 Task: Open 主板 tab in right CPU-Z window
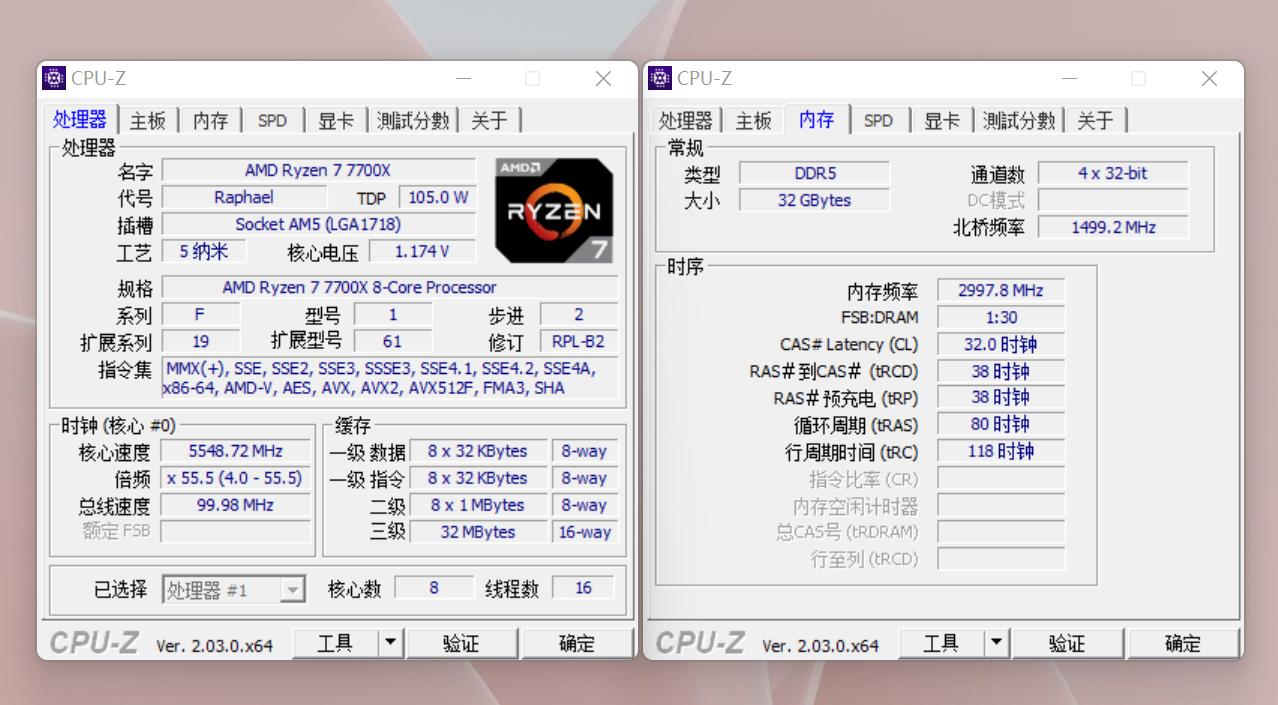[753, 121]
